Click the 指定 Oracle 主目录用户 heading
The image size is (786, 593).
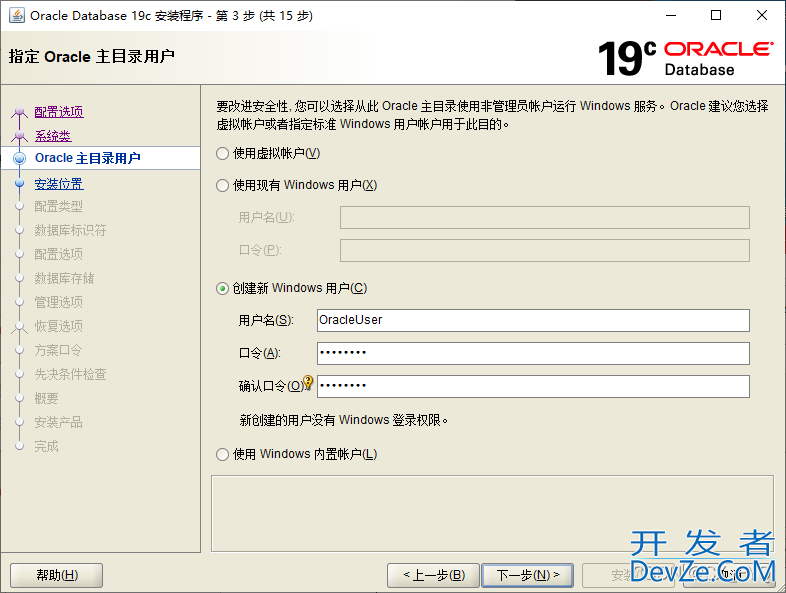click(x=91, y=56)
